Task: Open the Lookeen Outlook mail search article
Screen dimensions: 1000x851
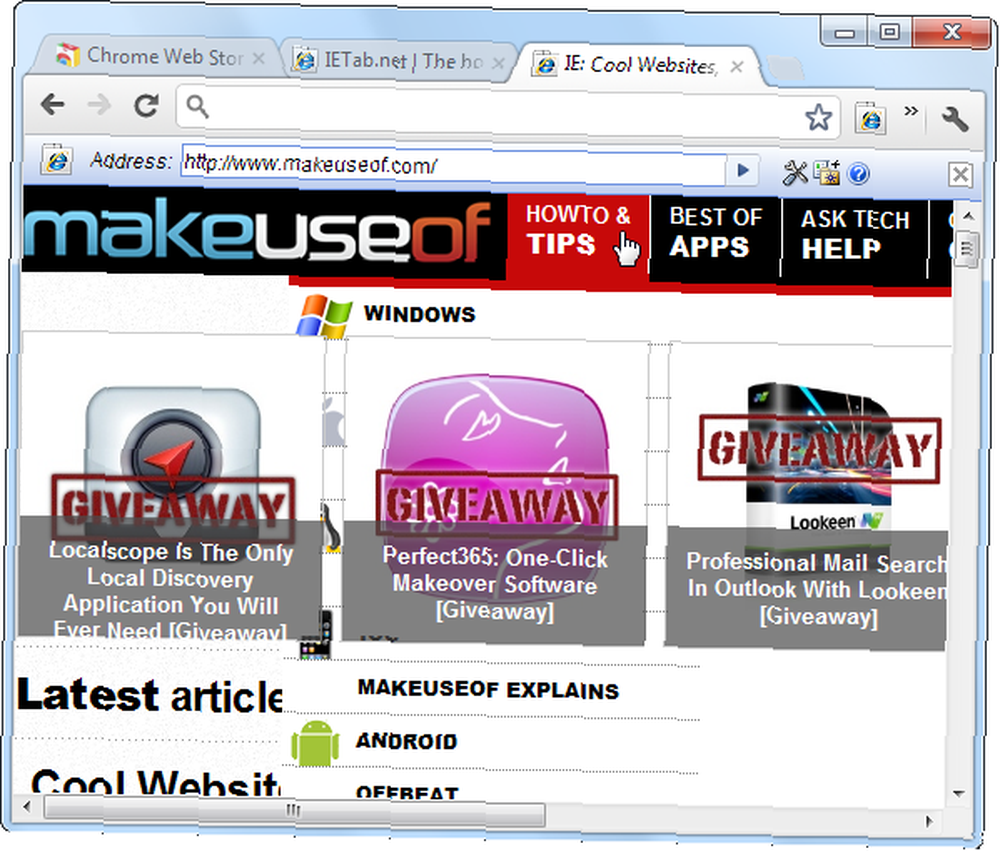Action: click(817, 589)
